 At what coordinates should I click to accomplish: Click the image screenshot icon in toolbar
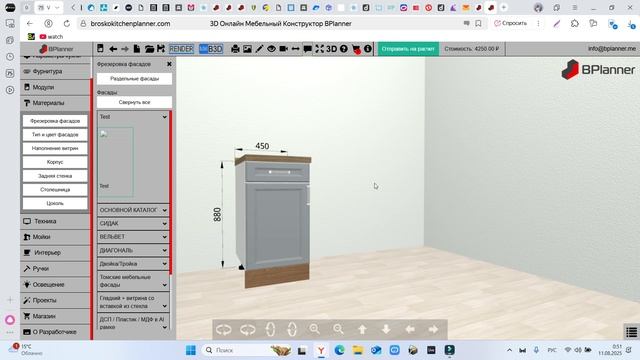click(x=247, y=49)
